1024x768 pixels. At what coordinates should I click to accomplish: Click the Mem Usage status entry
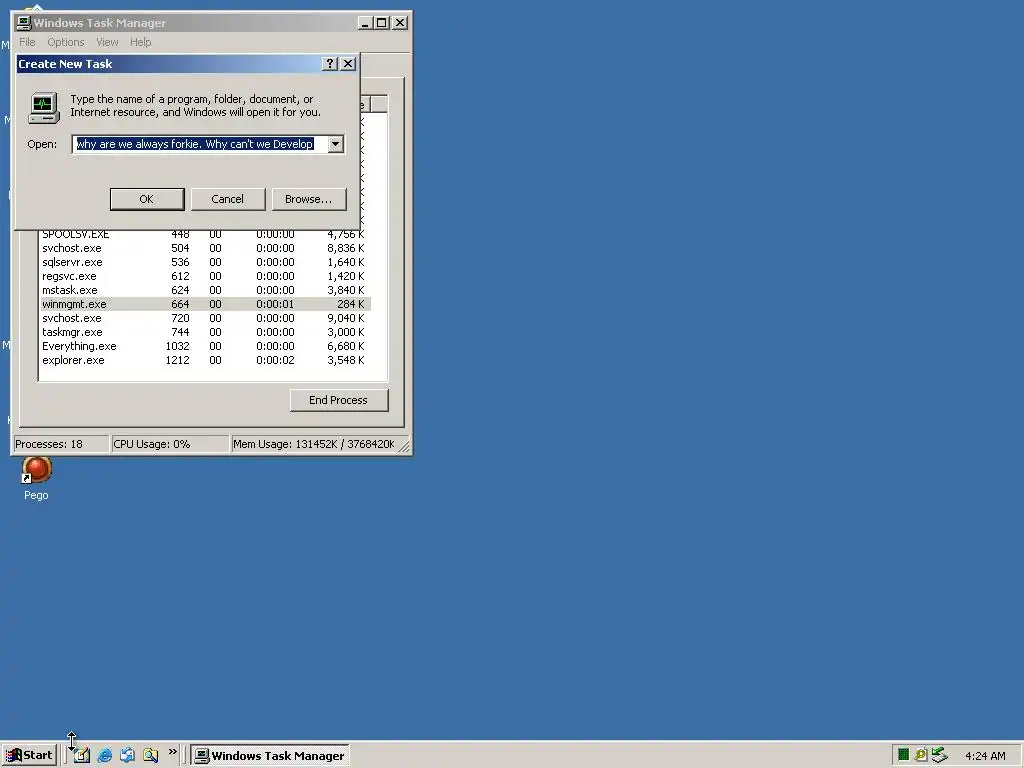pyautogui.click(x=313, y=444)
